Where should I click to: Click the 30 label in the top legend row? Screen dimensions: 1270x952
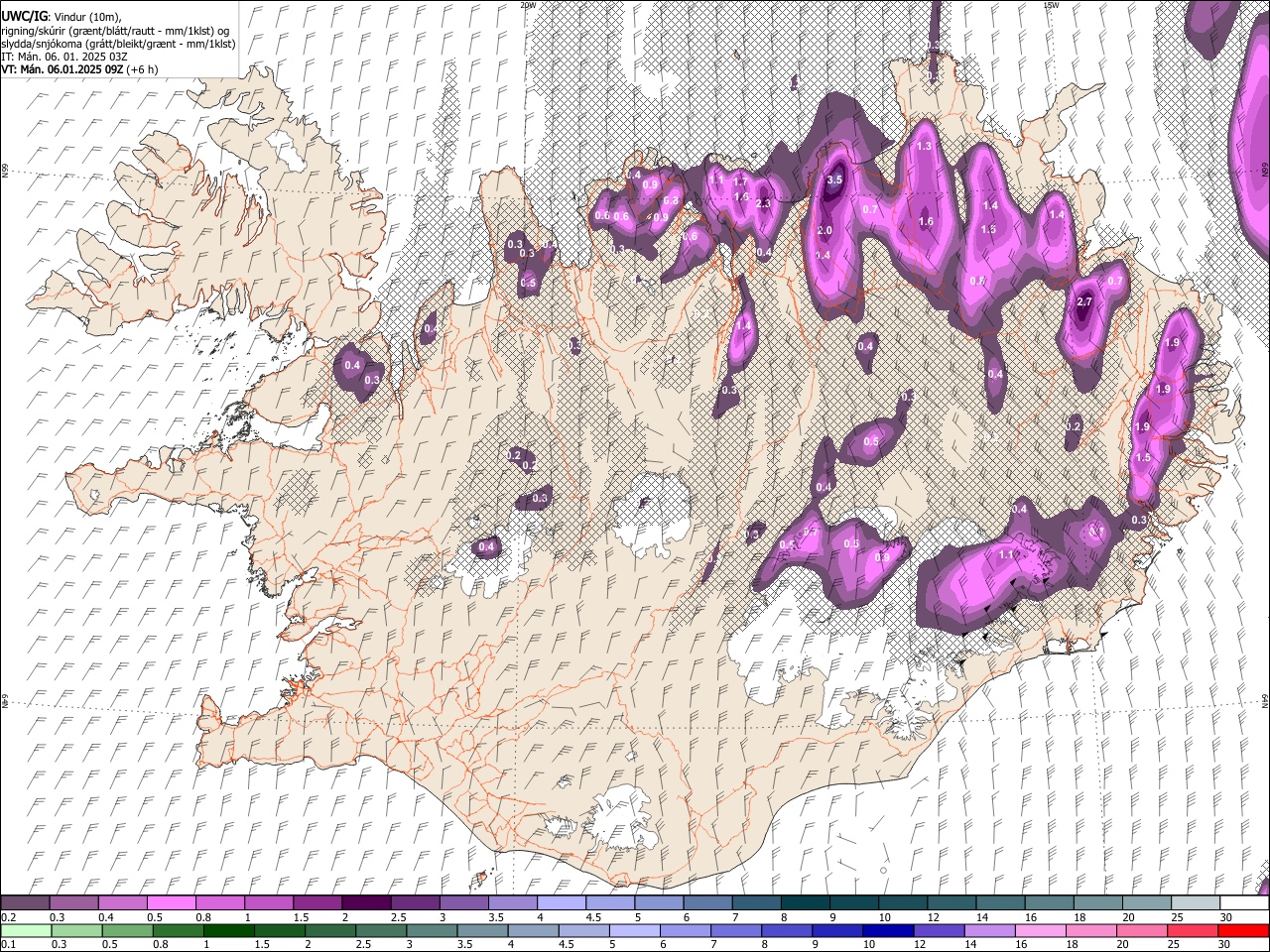1225,917
